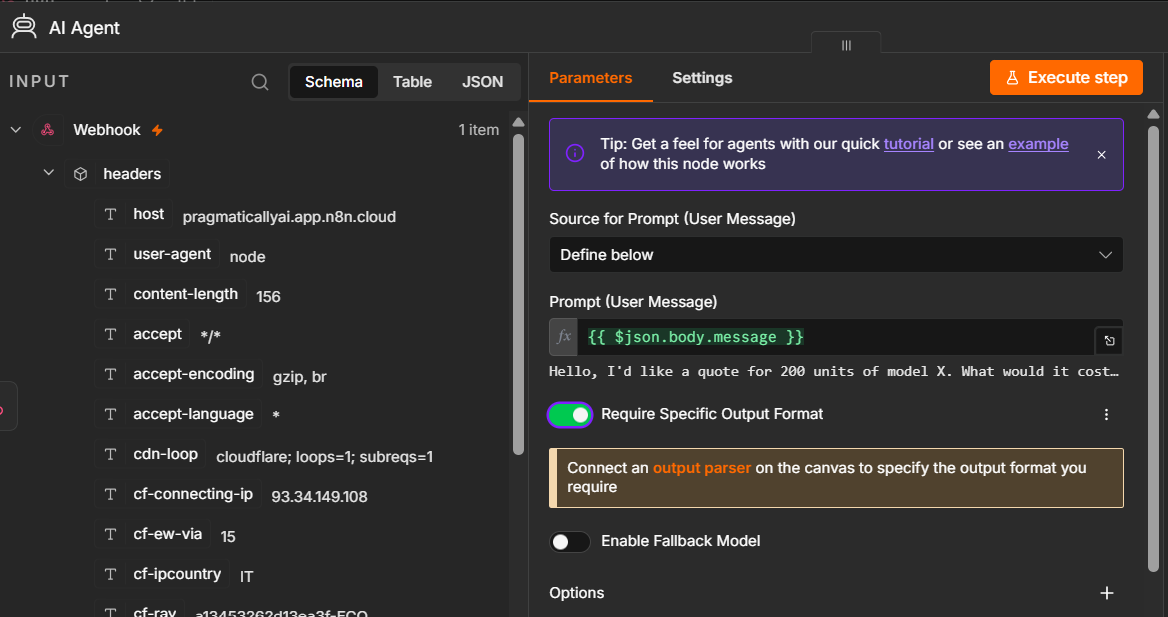1168x617 pixels.
Task: Click the Webhook node icon
Action: pyautogui.click(x=48, y=130)
